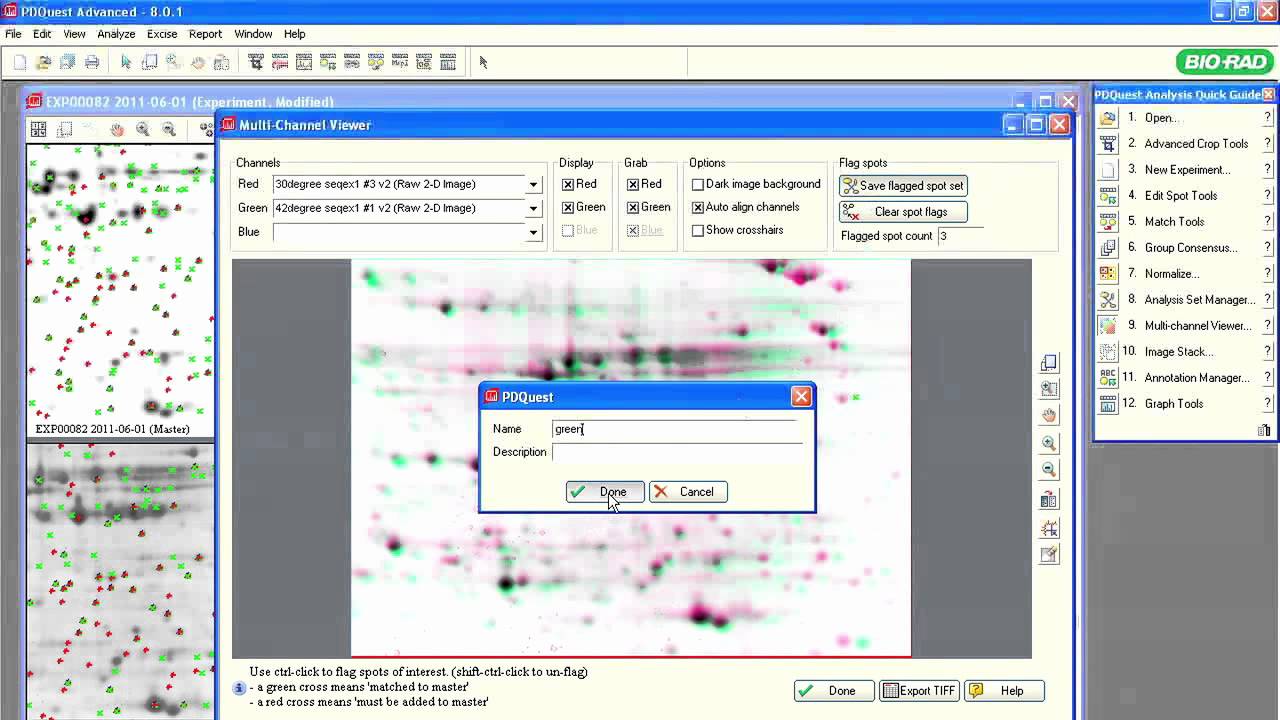Open New Experiment entry in Quick Guide
Screen dimensions: 1280x720
tap(1187, 170)
